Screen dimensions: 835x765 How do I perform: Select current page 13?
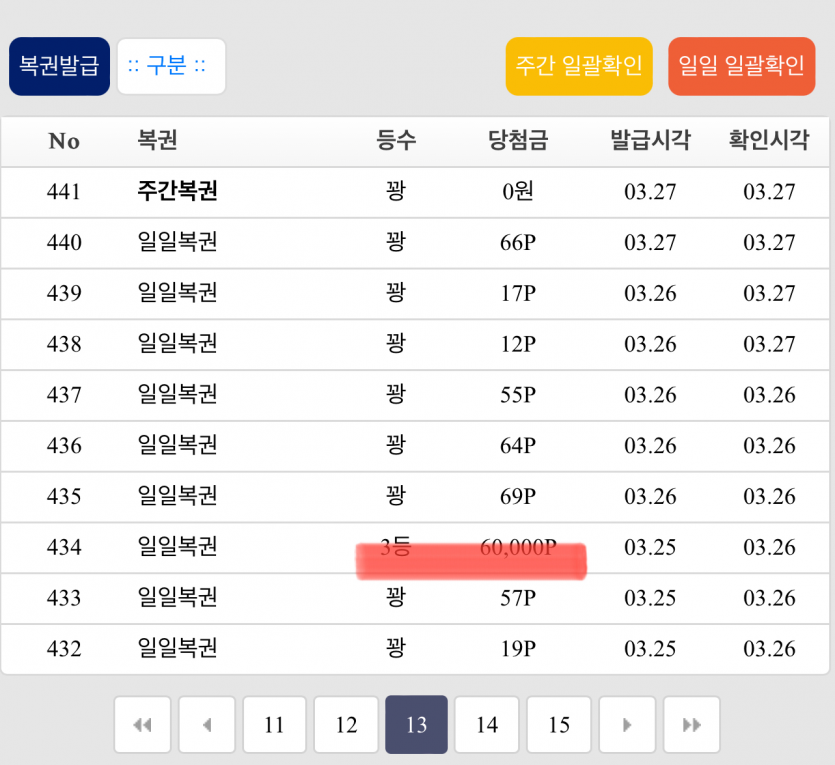click(416, 725)
